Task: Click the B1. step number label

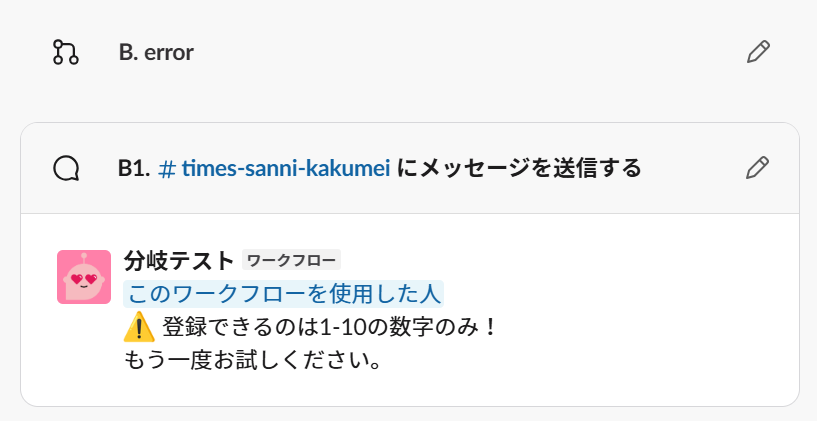Action: [134, 168]
